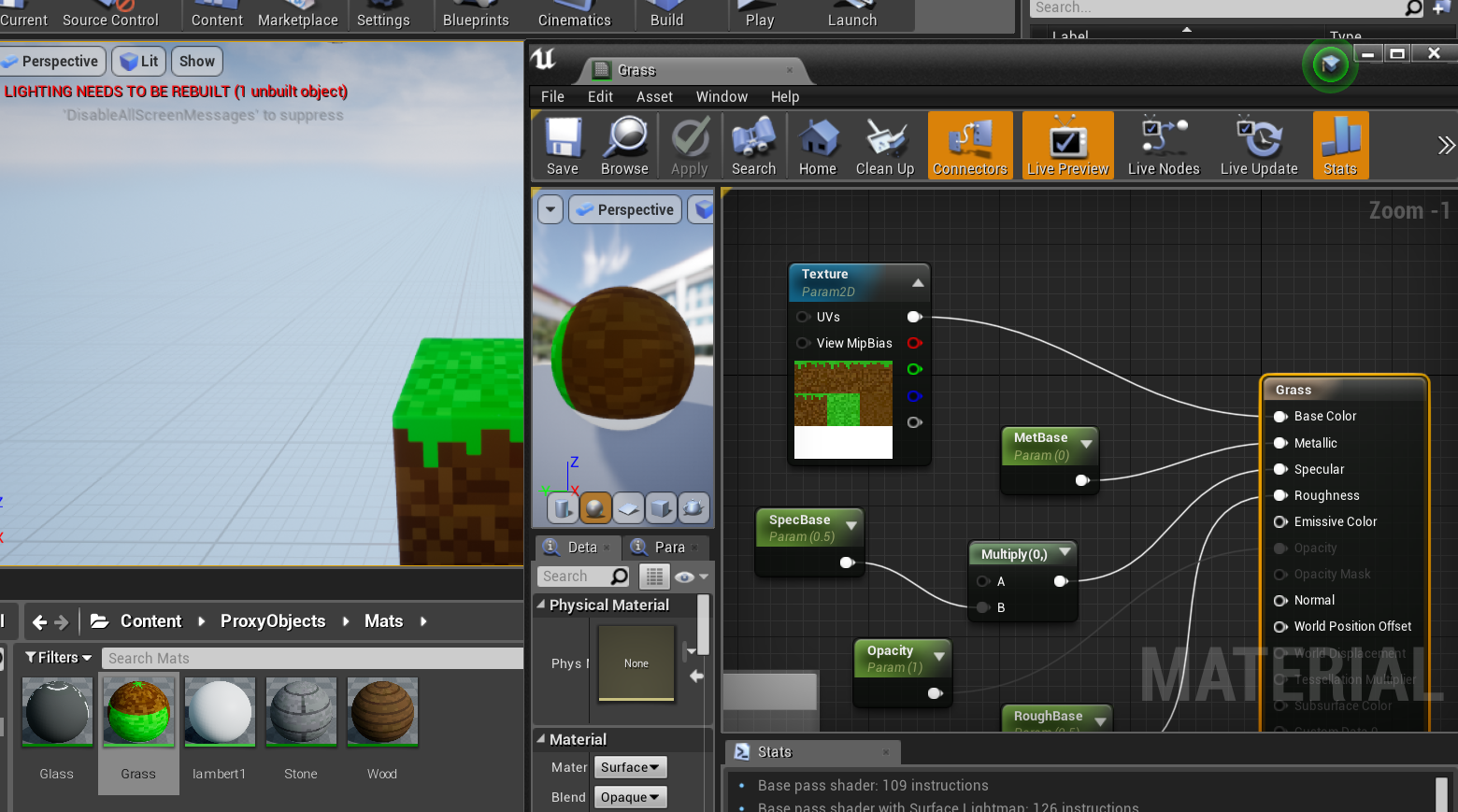Open the Edit menu
The image size is (1458, 812).
[x=600, y=96]
